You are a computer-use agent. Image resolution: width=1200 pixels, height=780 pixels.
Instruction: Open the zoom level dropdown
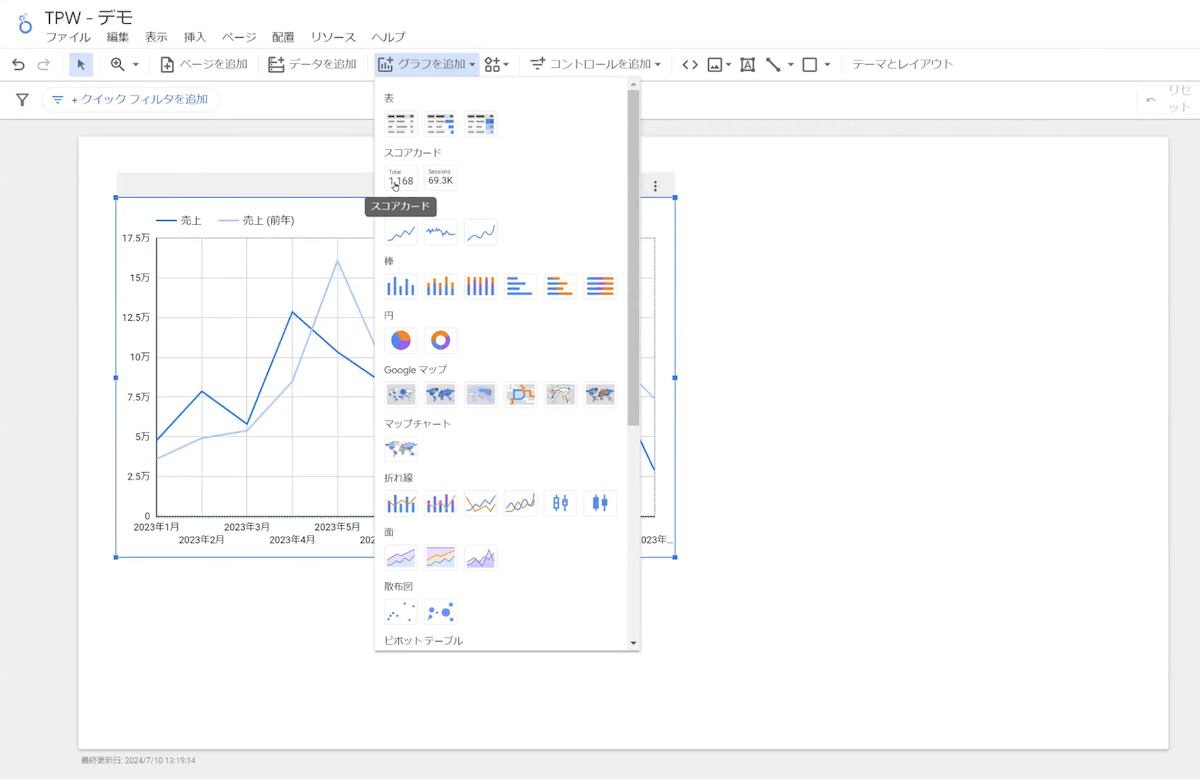[x=125, y=65]
